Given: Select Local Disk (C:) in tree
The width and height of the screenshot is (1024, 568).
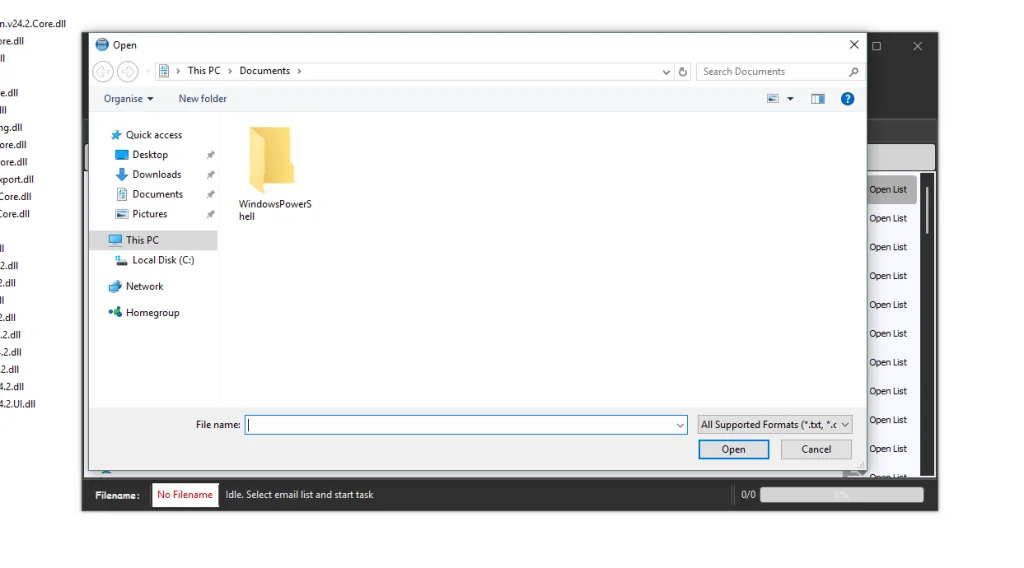Looking at the screenshot, I should coord(162,260).
